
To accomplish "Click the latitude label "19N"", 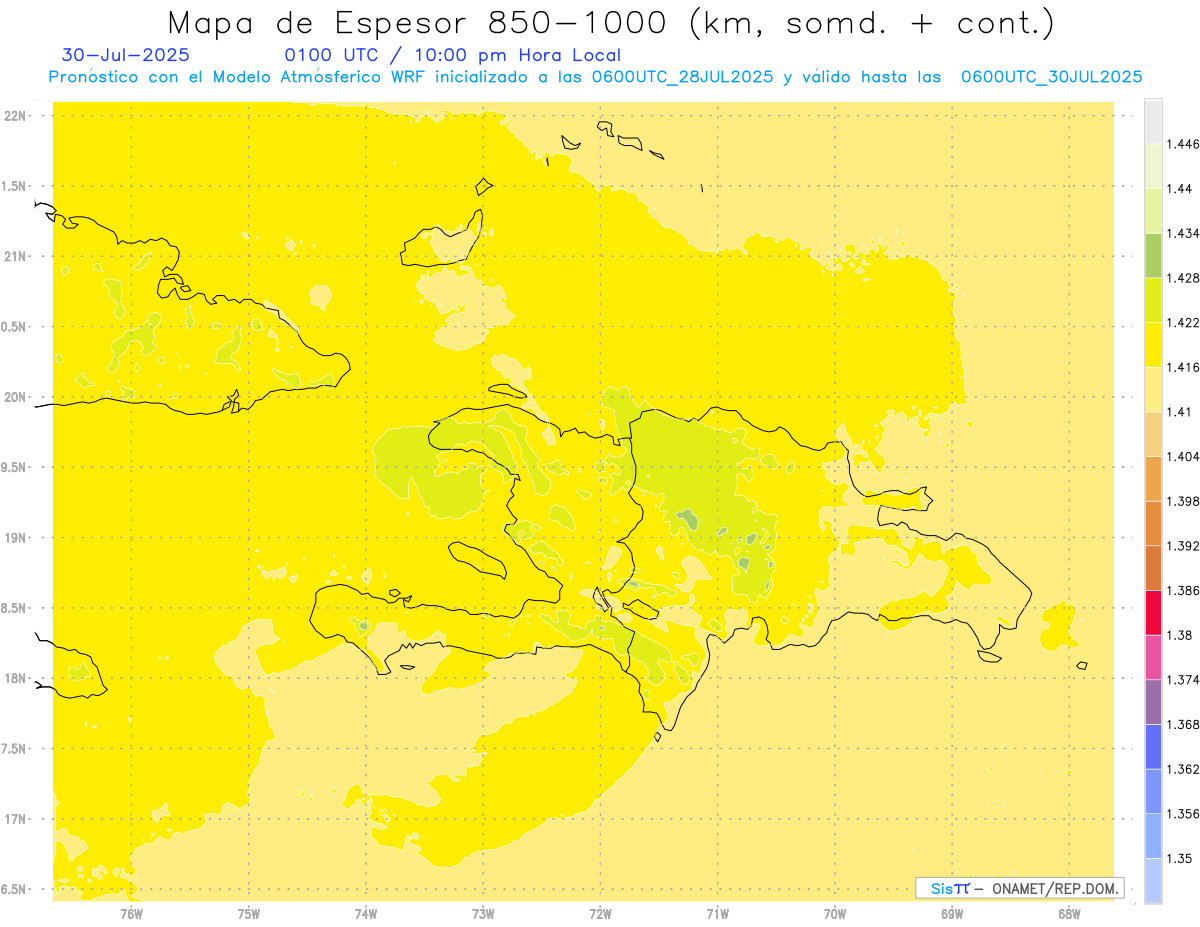I will pos(15,538).
